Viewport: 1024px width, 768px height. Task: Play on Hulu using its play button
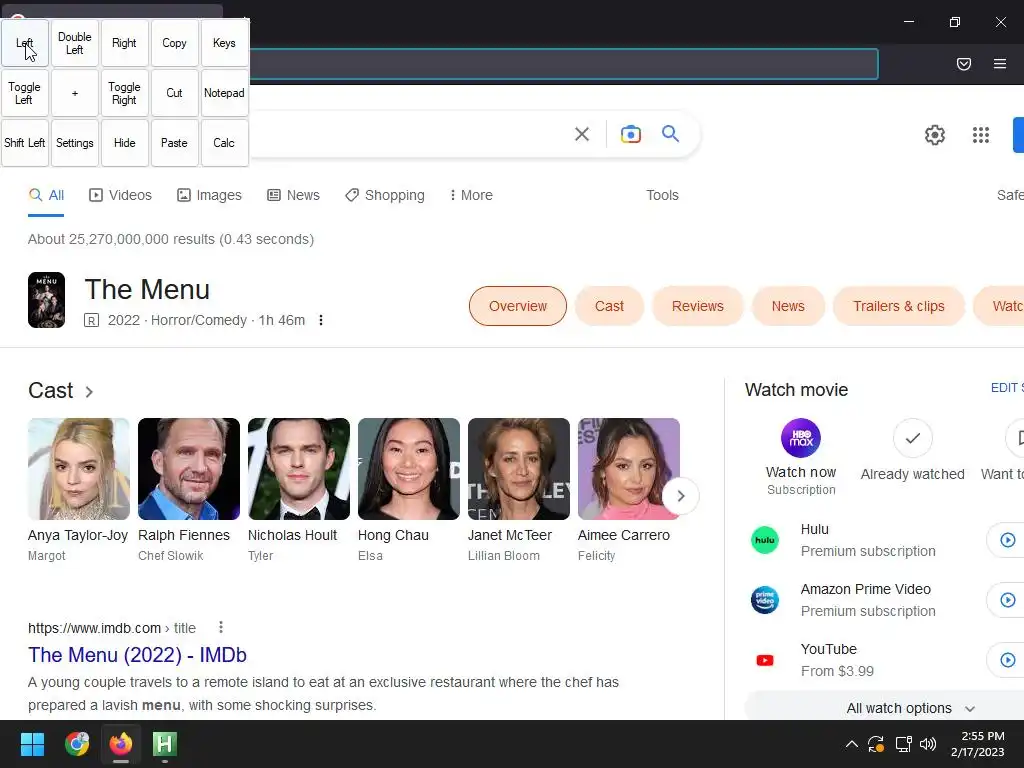(1008, 540)
